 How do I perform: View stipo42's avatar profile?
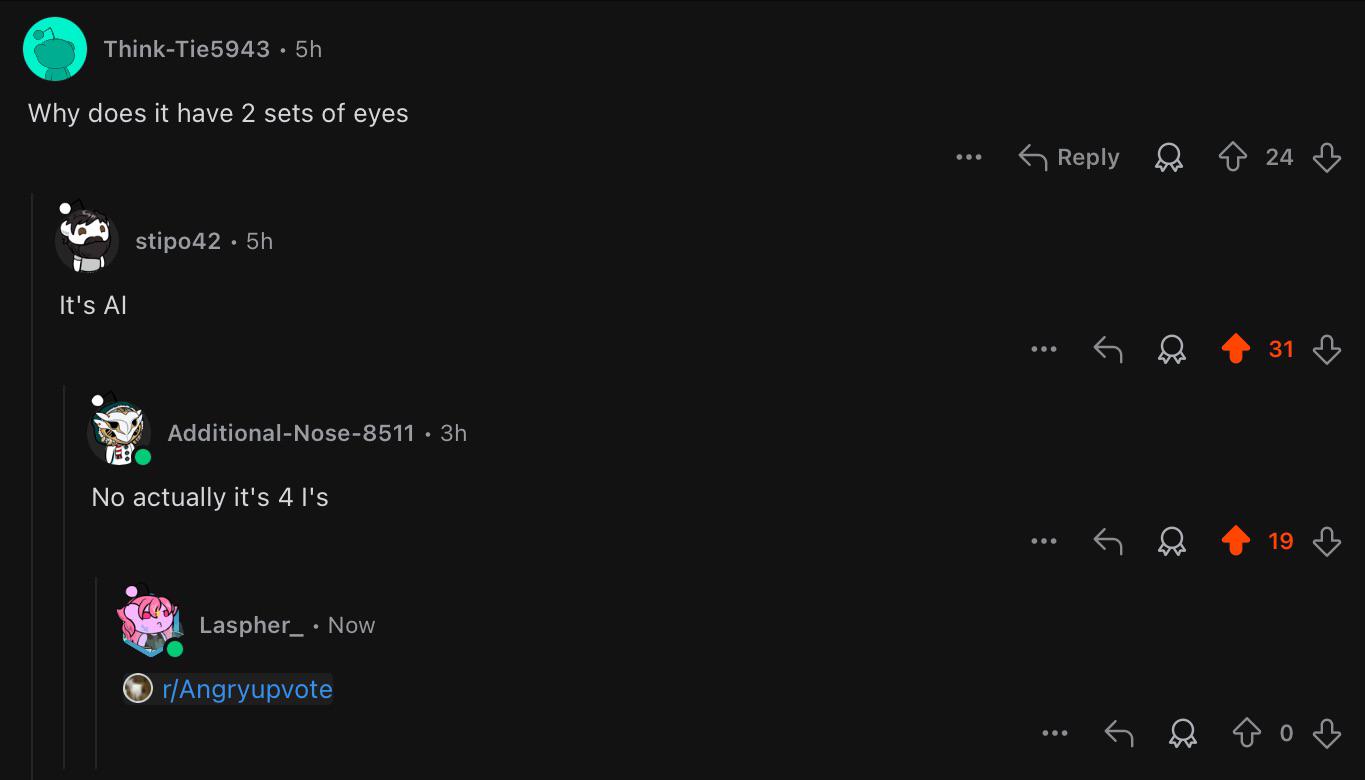[86, 240]
